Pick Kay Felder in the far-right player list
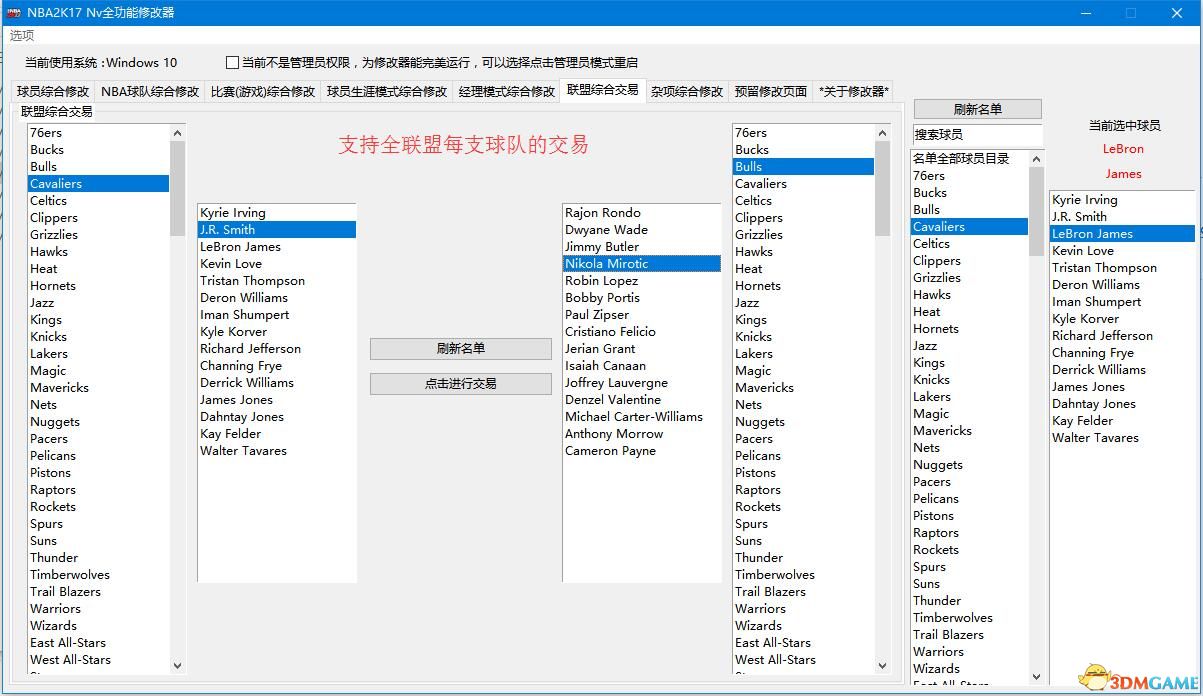Viewport: 1203px width, 696px height. pos(1122,421)
